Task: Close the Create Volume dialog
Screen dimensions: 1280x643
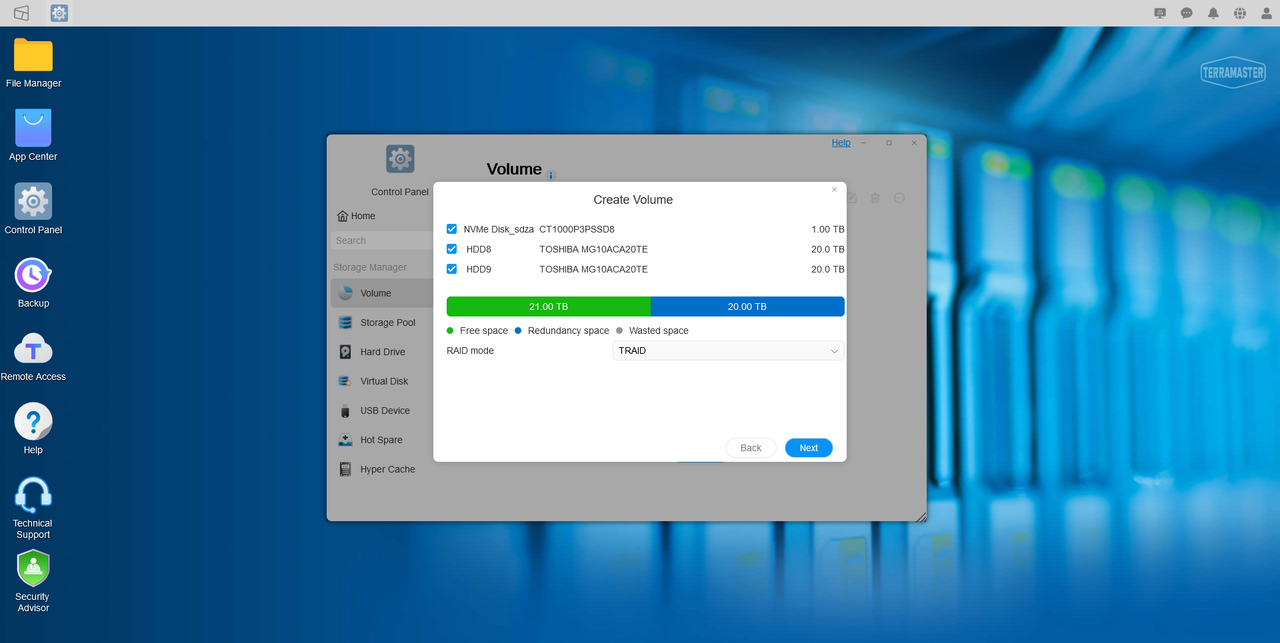Action: click(835, 189)
